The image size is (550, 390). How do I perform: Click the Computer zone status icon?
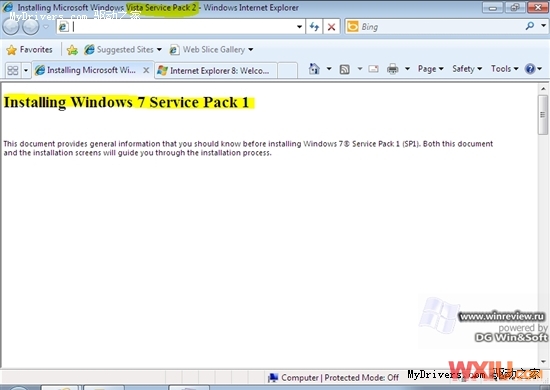273,378
